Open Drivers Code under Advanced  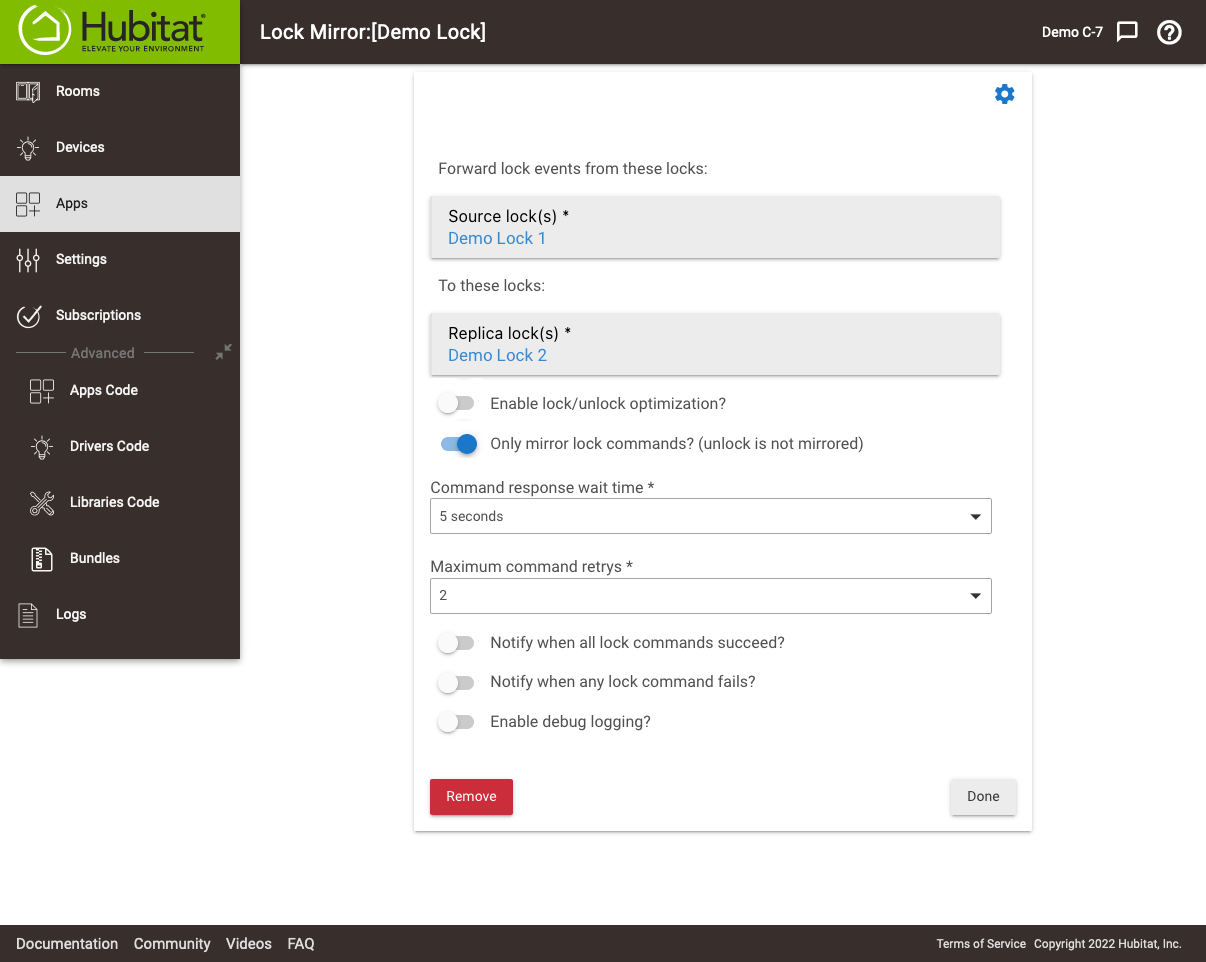click(120, 447)
